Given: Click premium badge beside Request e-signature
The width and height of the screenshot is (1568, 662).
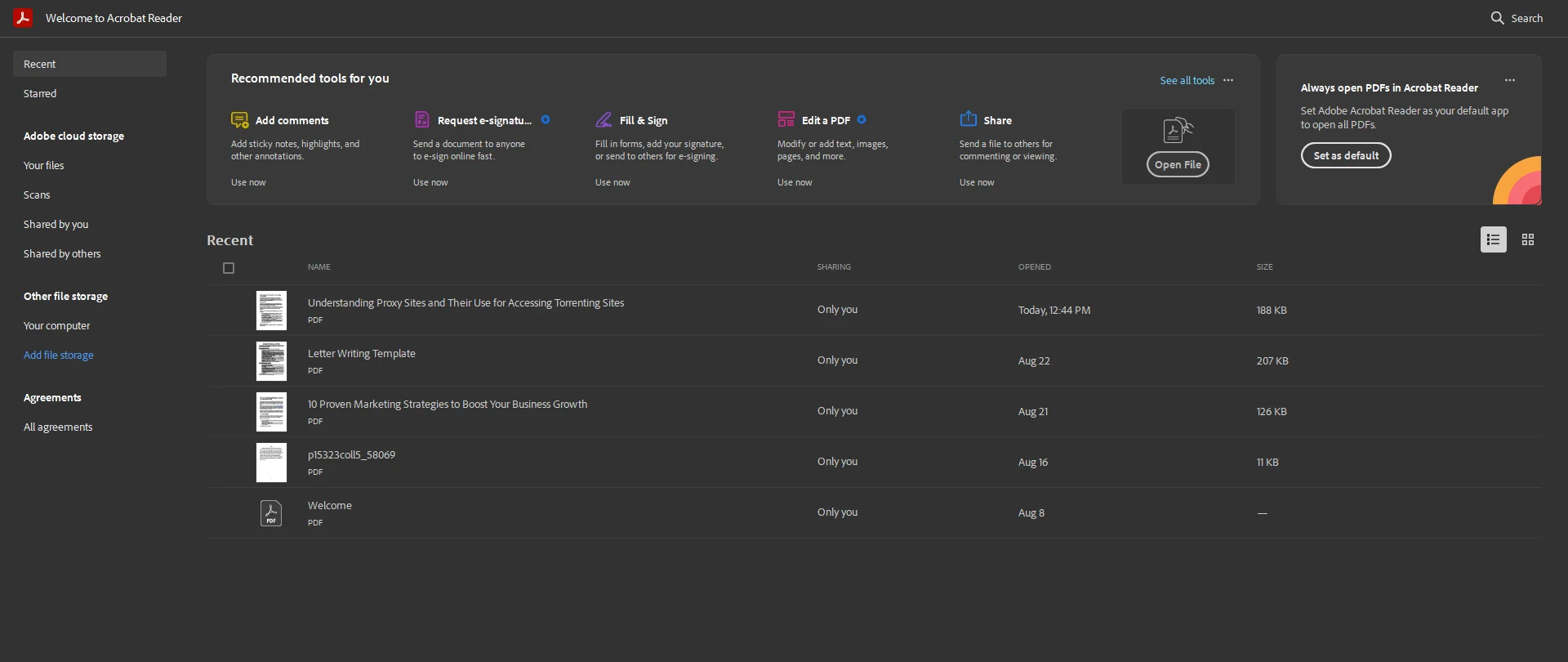Looking at the screenshot, I should click(546, 119).
